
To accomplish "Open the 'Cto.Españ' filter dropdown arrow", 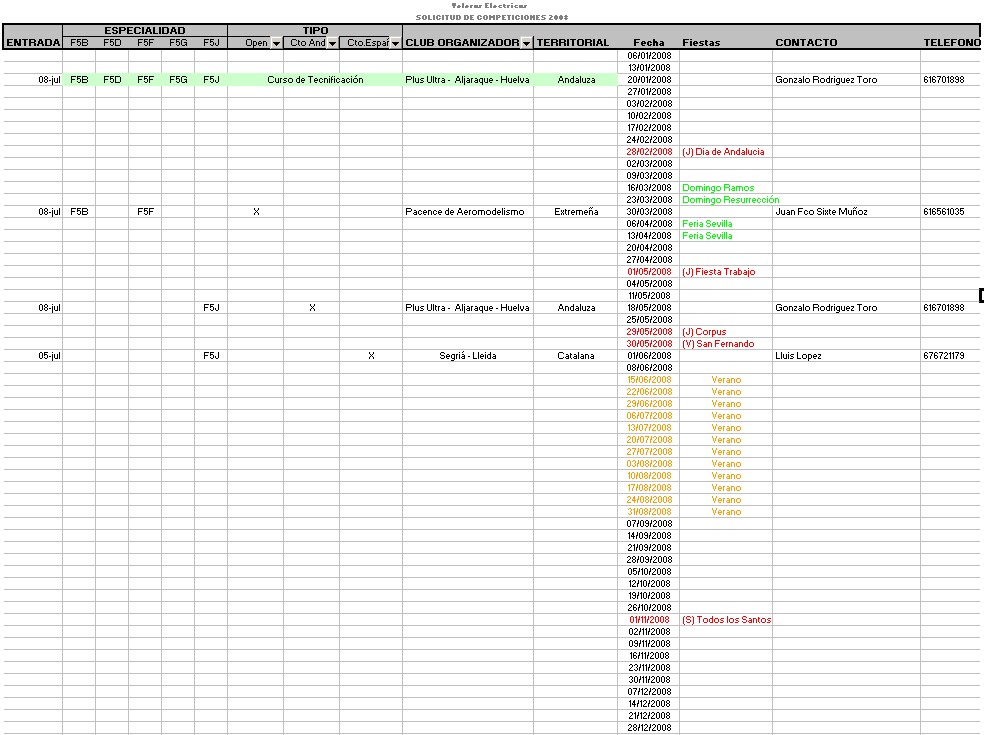I will point(395,43).
